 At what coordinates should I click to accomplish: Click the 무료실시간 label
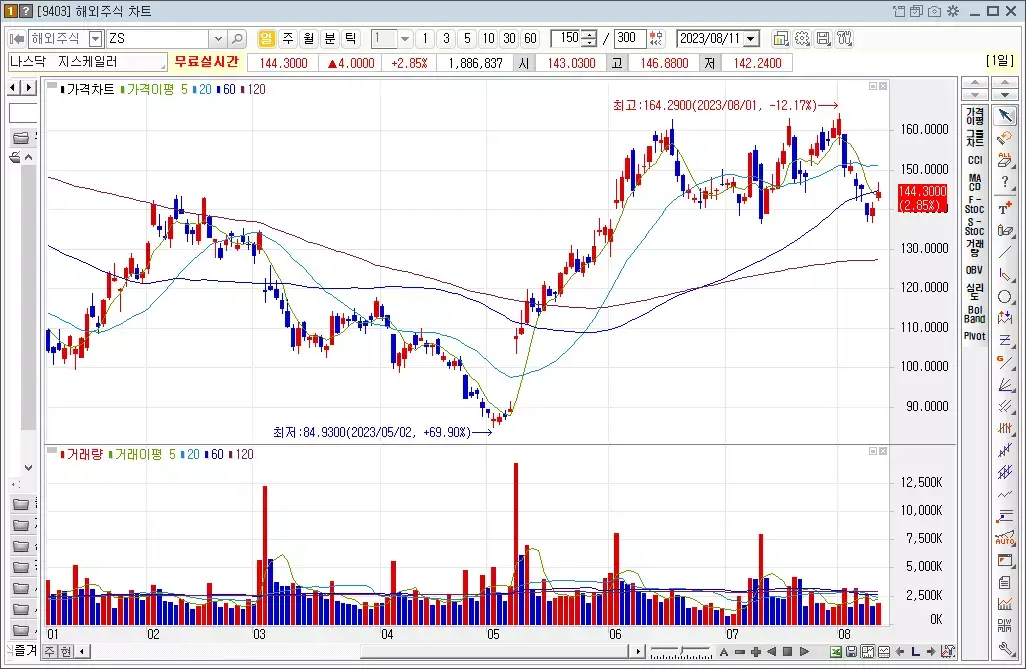[x=207, y=62]
